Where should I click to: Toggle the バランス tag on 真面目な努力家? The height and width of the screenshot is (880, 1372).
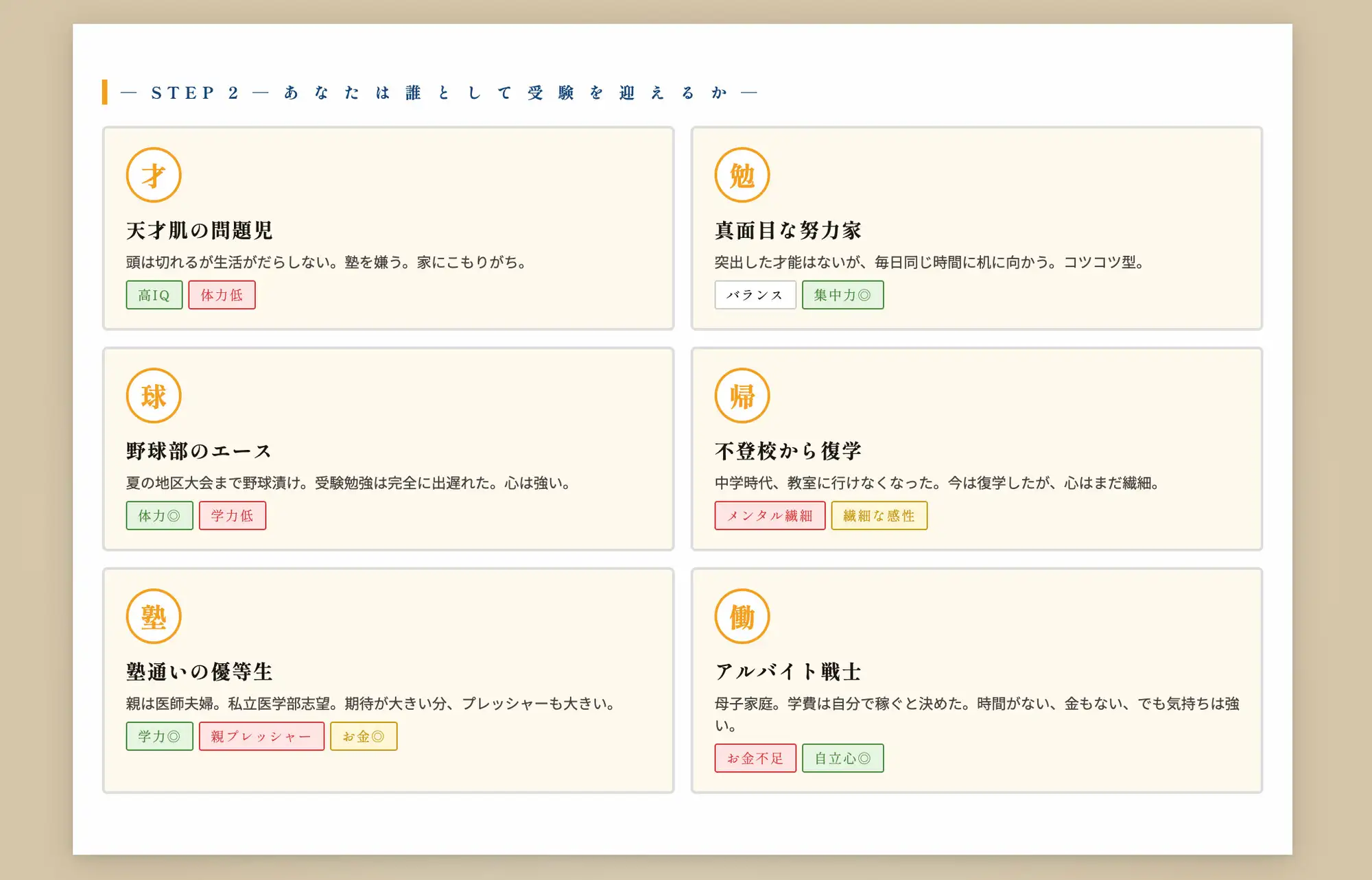click(755, 294)
